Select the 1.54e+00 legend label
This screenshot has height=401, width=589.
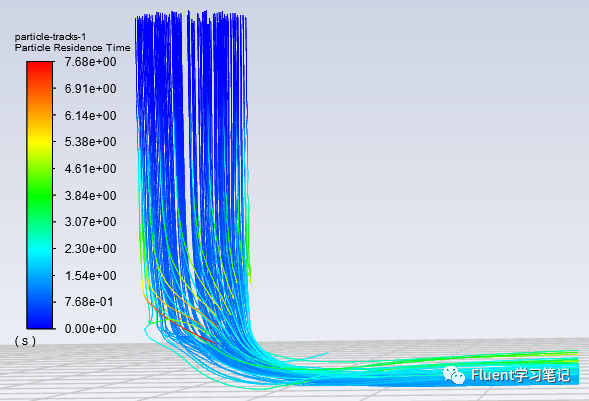pyautogui.click(x=90, y=276)
